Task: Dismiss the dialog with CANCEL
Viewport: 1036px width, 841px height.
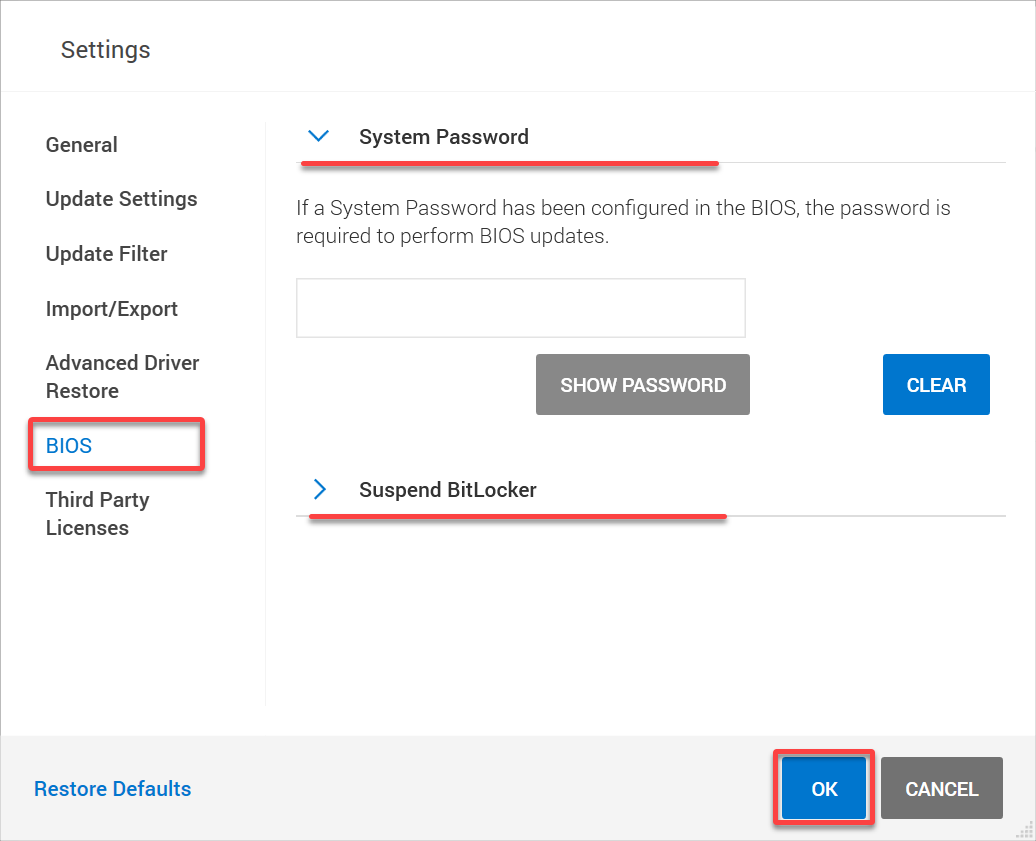Action: pos(942,788)
